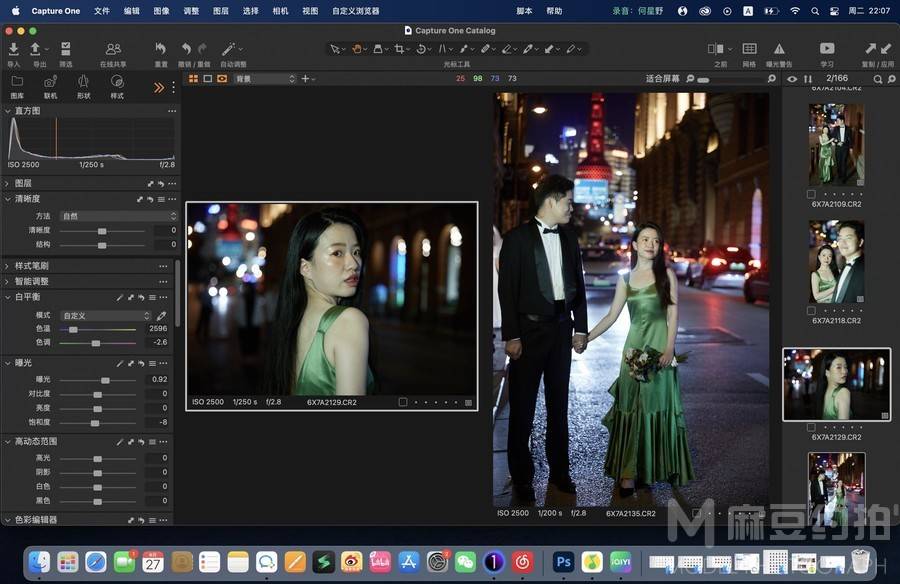900x584 pixels.
Task: Open the 样式笔刷 panel three-dots options
Action: pyautogui.click(x=164, y=266)
